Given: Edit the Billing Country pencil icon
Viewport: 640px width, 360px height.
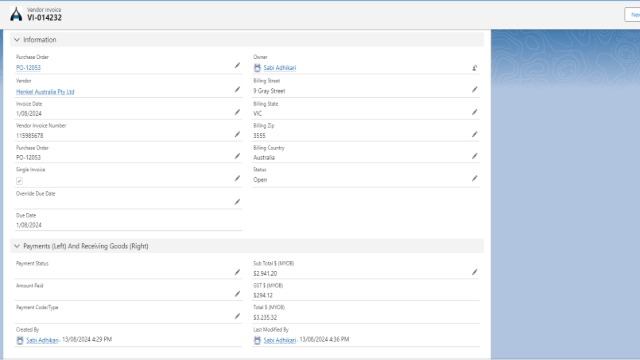Looking at the screenshot, I should click(x=474, y=156).
